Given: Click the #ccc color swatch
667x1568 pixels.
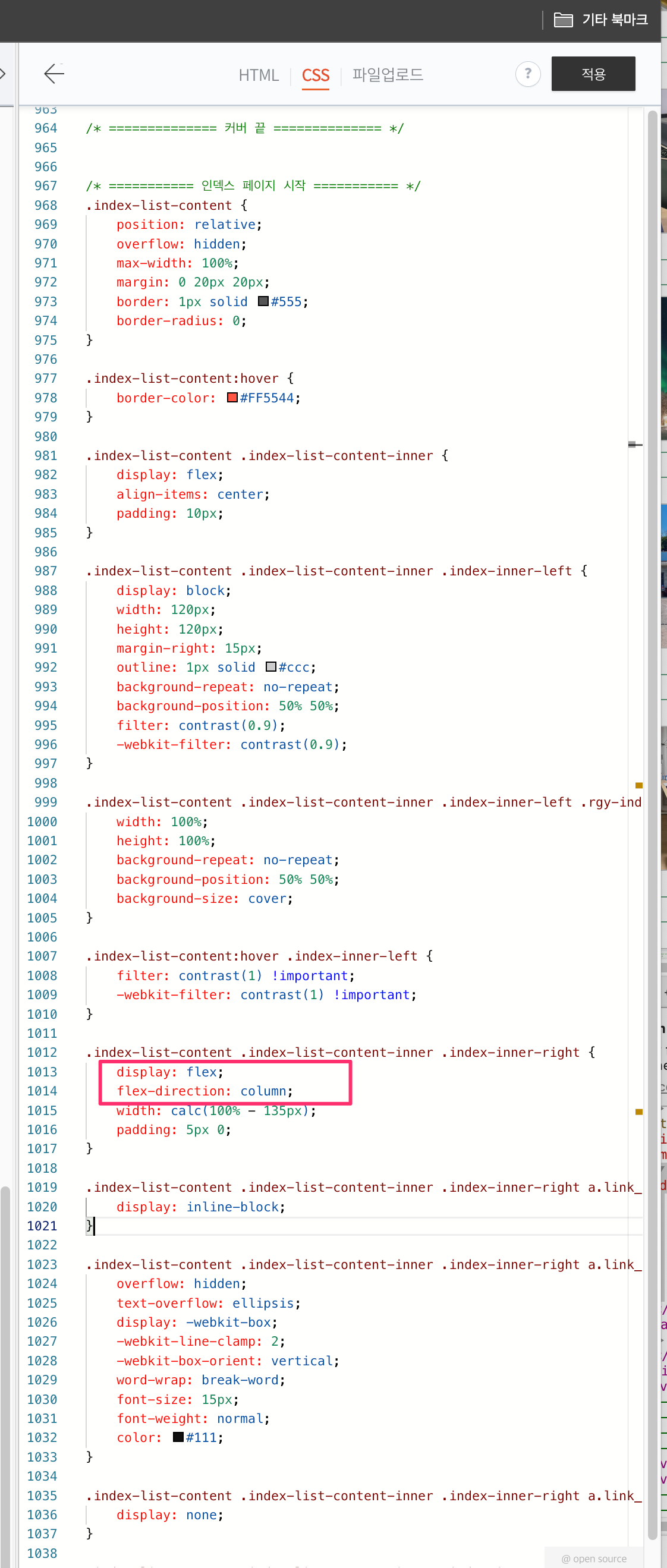Looking at the screenshot, I should click(272, 667).
